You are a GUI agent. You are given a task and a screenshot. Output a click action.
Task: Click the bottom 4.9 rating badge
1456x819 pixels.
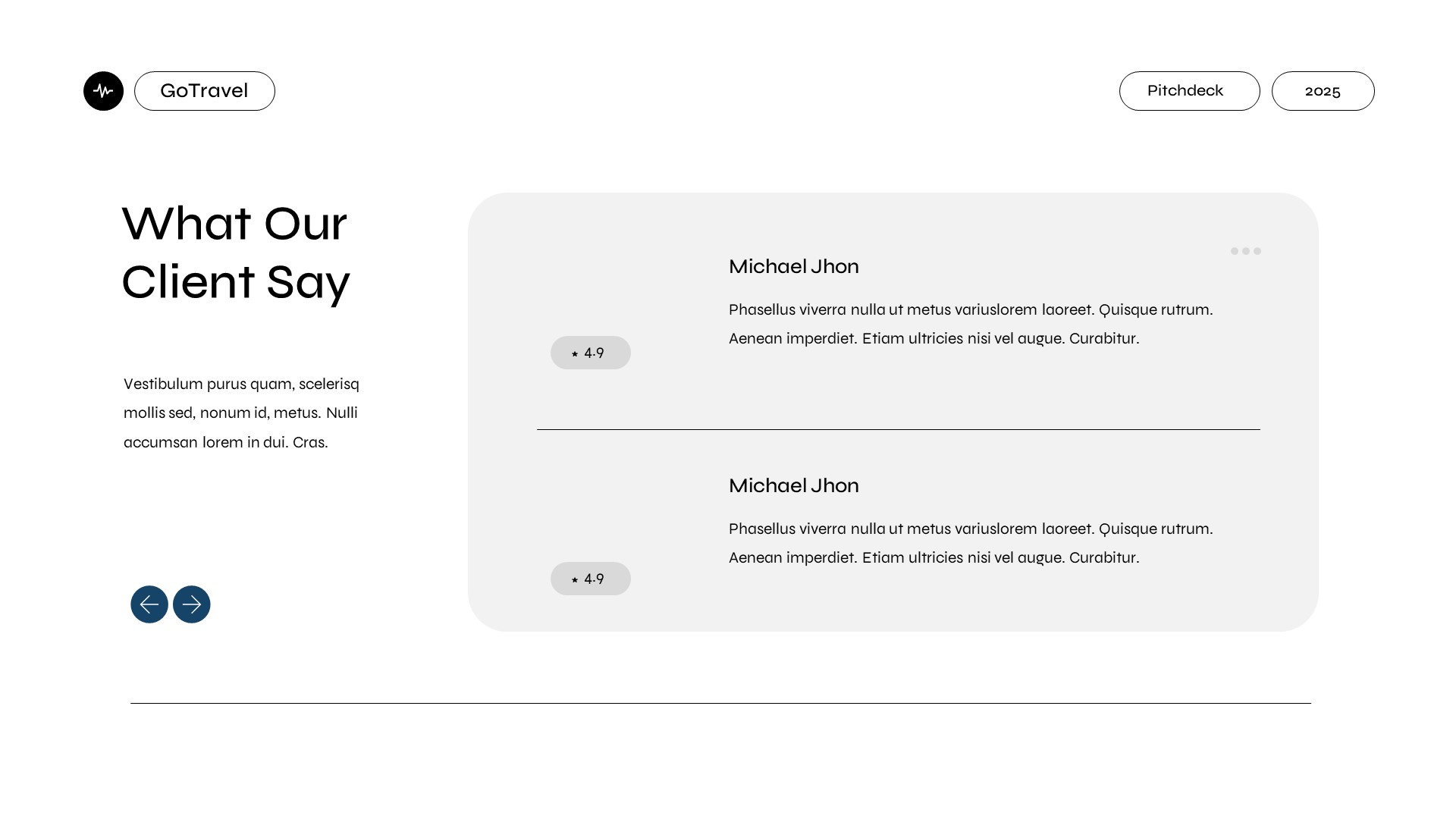[x=591, y=579]
